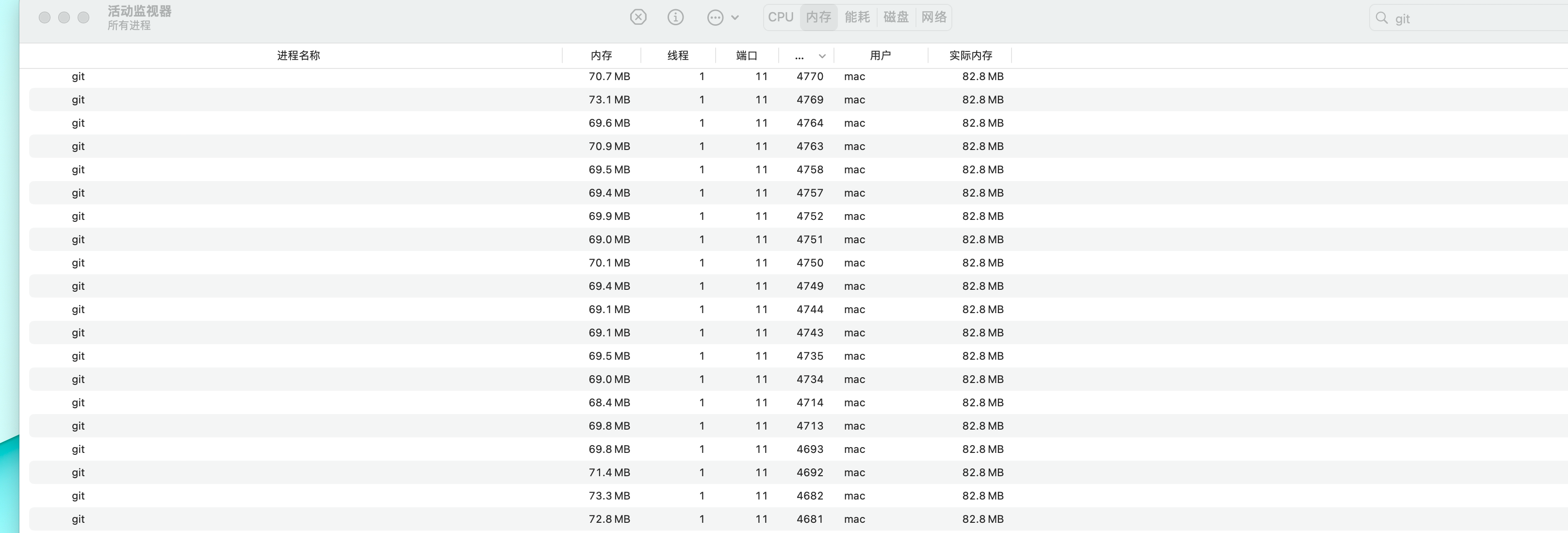Select git process with PID 4764

pos(799,123)
